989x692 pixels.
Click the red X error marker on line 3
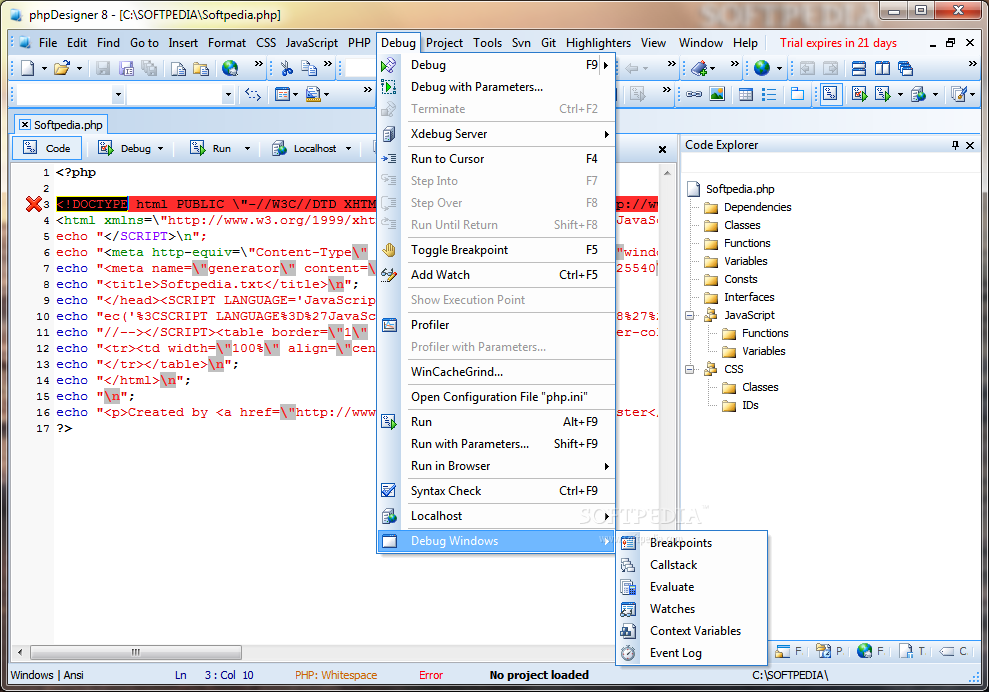coord(33,204)
